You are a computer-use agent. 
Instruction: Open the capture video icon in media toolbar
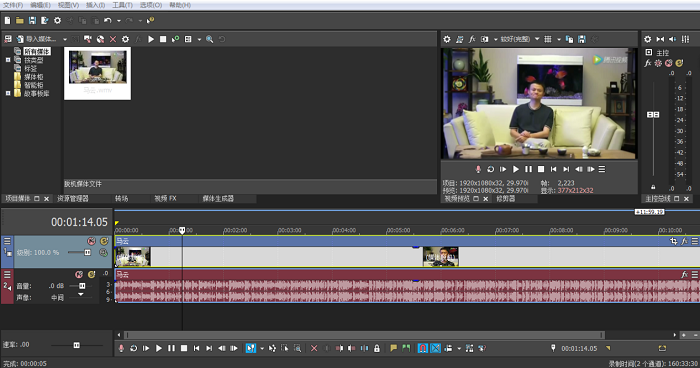[x=88, y=39]
